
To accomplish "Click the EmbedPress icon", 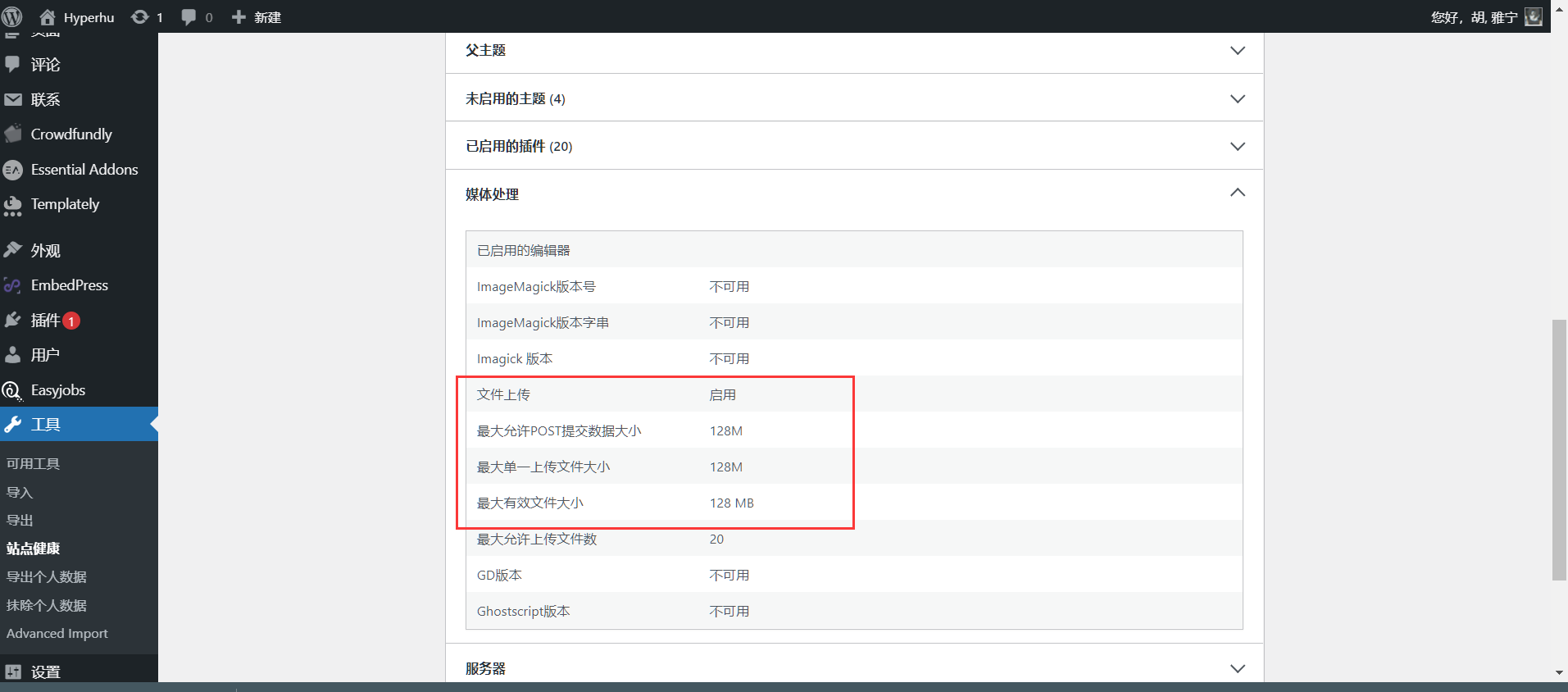I will pyautogui.click(x=12, y=285).
